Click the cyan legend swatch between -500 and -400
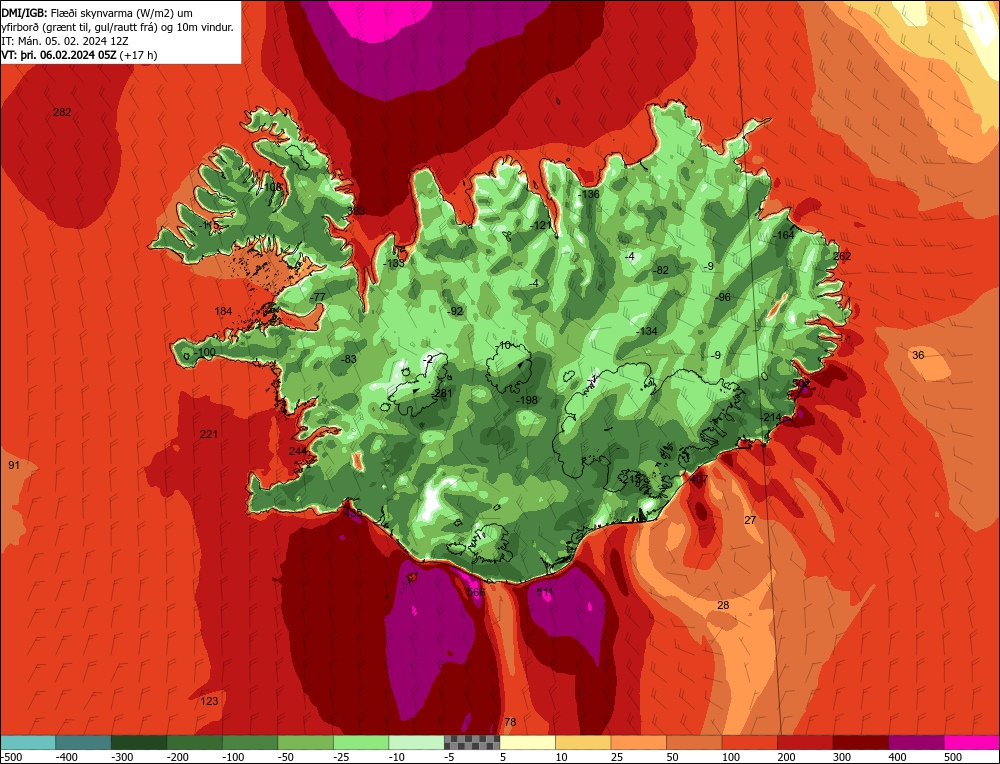The image size is (1000, 764). (28, 742)
